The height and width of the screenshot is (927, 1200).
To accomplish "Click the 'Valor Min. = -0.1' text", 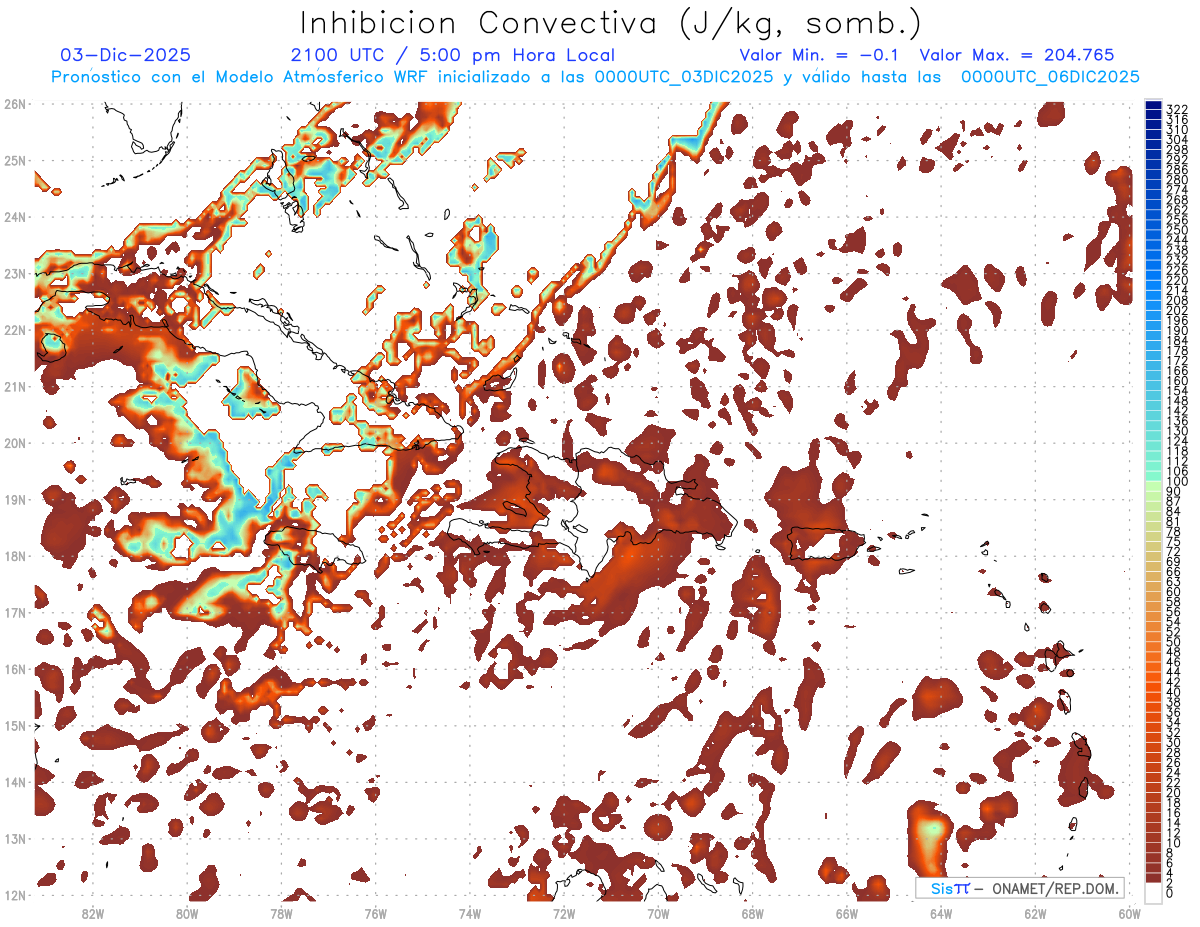I will pos(818,55).
